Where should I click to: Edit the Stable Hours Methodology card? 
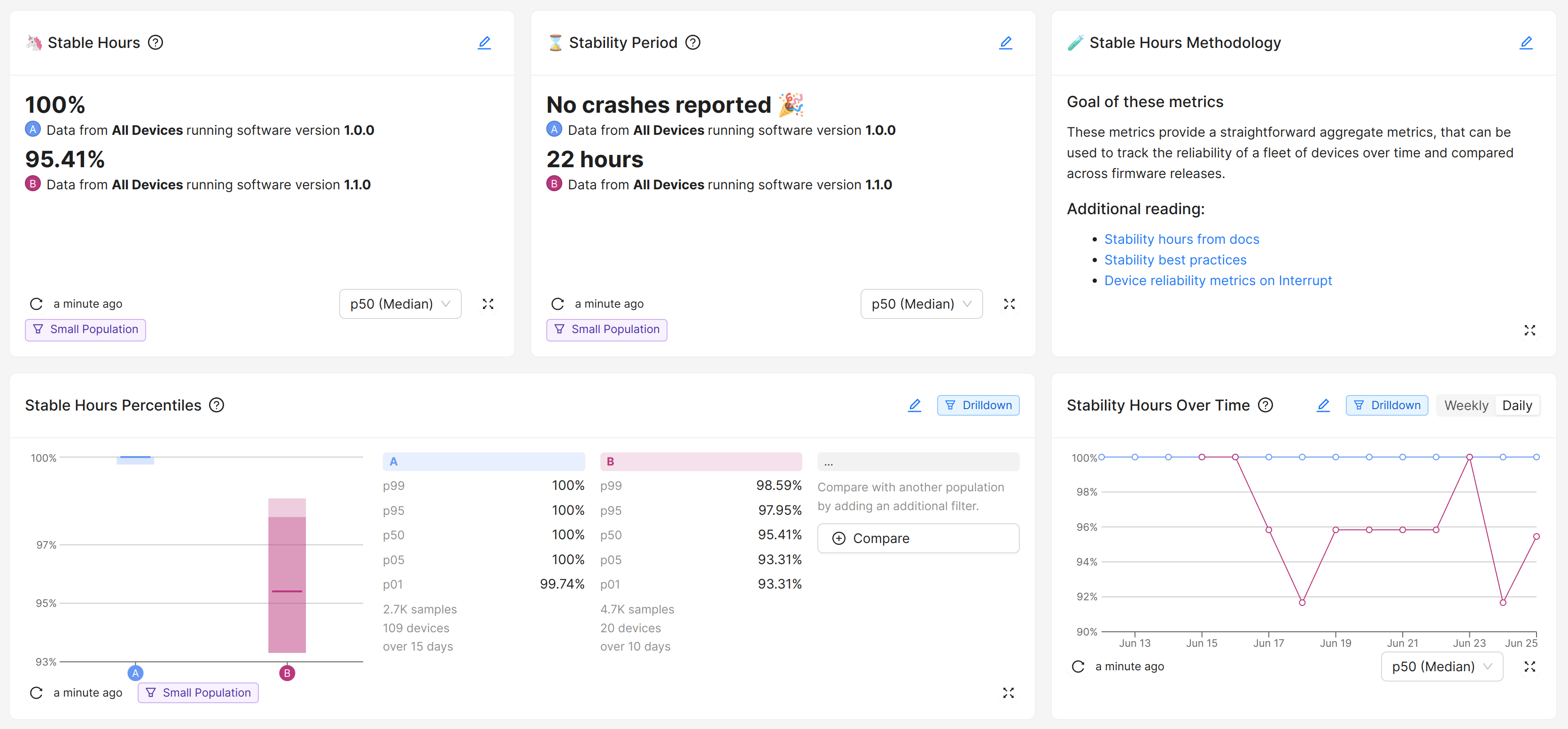1525,43
